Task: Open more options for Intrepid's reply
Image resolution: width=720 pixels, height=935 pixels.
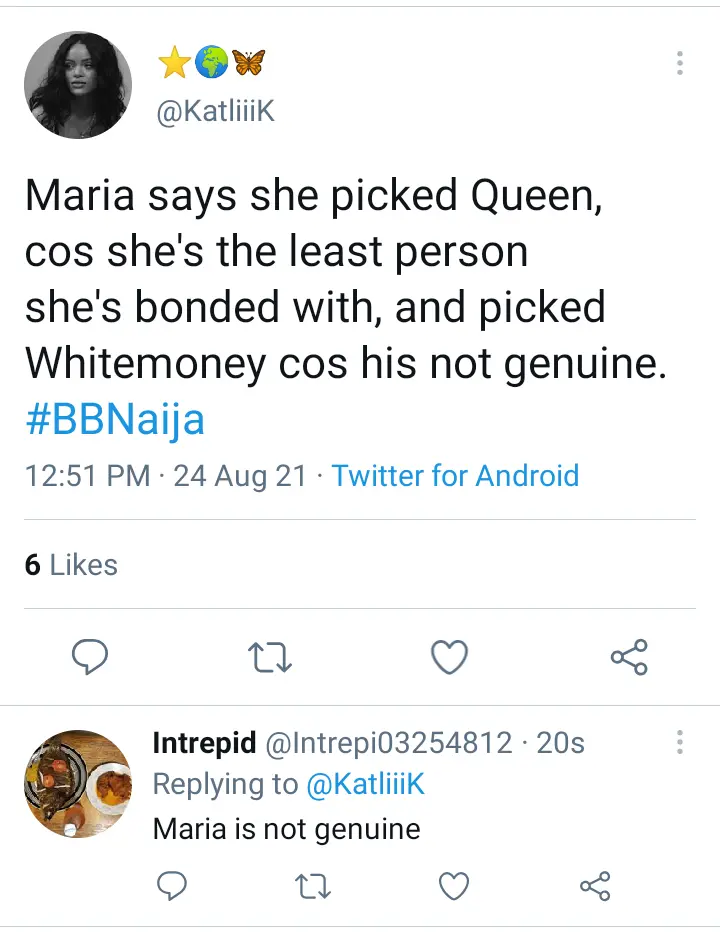Action: tap(680, 742)
